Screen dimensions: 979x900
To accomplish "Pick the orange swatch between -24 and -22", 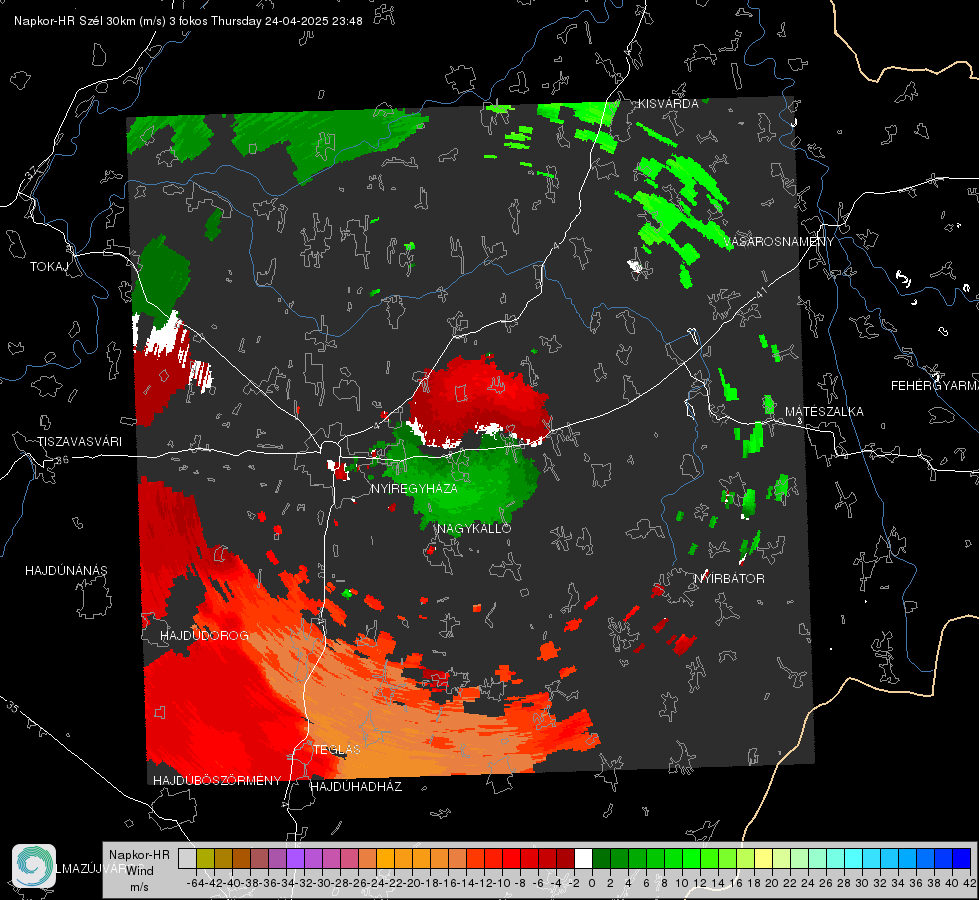I will (385, 859).
